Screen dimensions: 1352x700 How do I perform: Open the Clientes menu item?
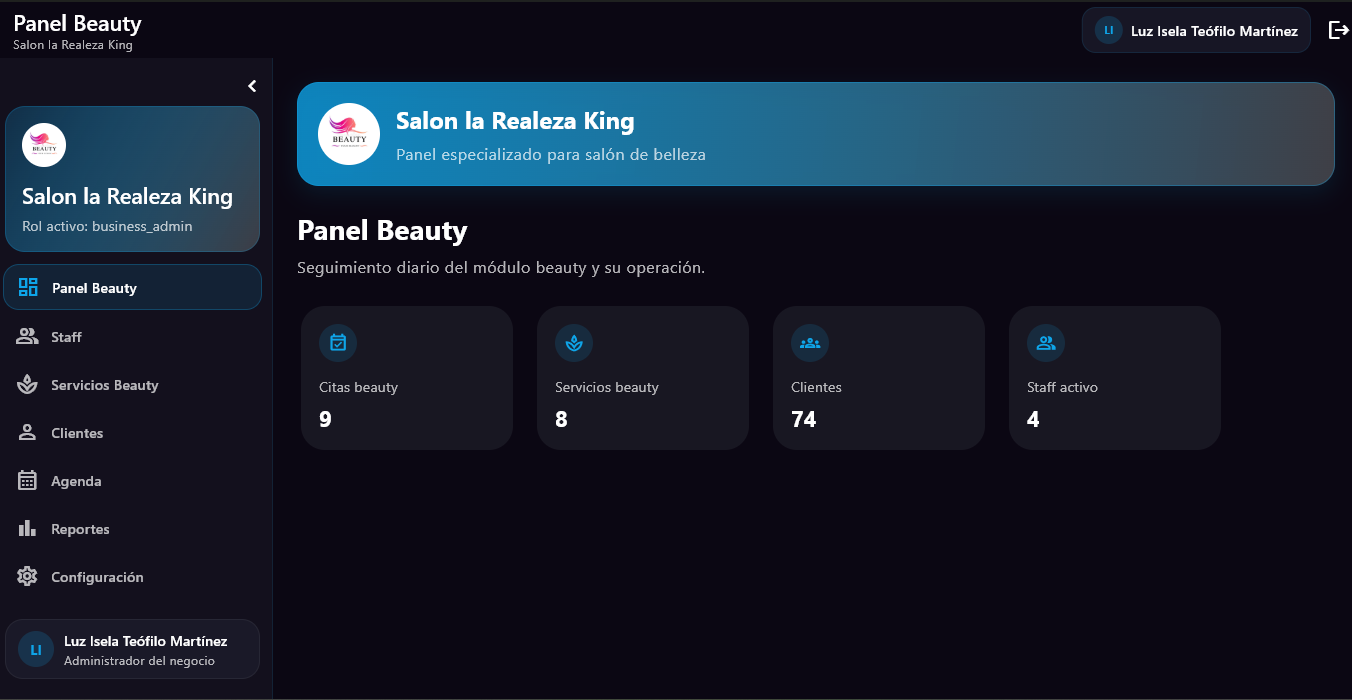tap(133, 433)
